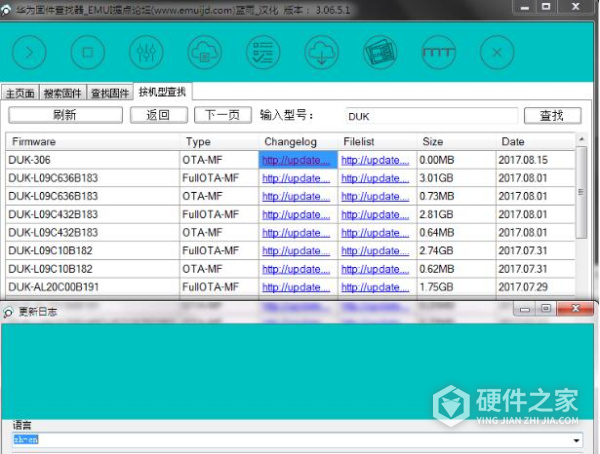Click the 更新日志 window title icon
This screenshot has height=454, width=600.
click(x=8, y=312)
